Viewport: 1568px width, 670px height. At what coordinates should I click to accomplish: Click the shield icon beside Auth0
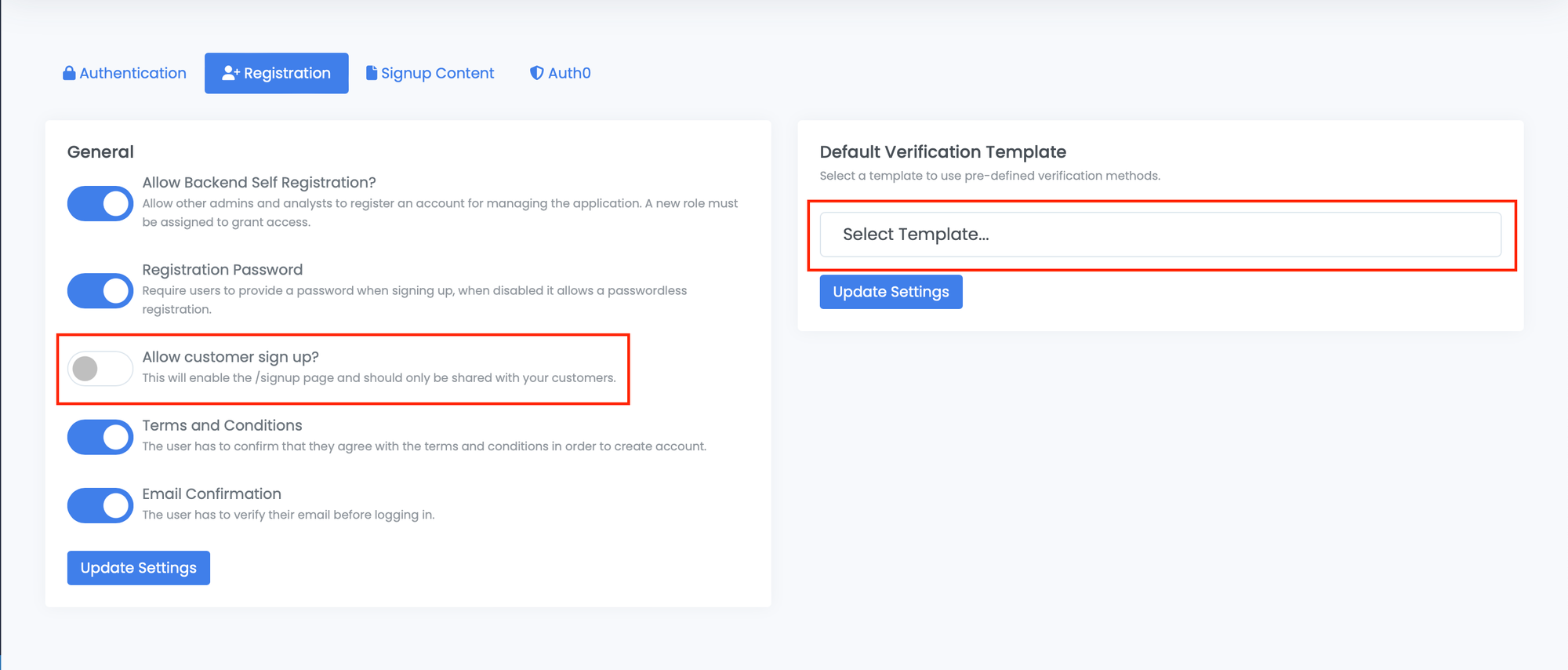tap(536, 73)
